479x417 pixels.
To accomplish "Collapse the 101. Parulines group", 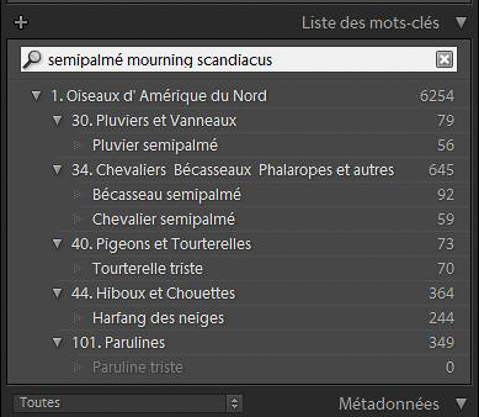I will point(57,342).
